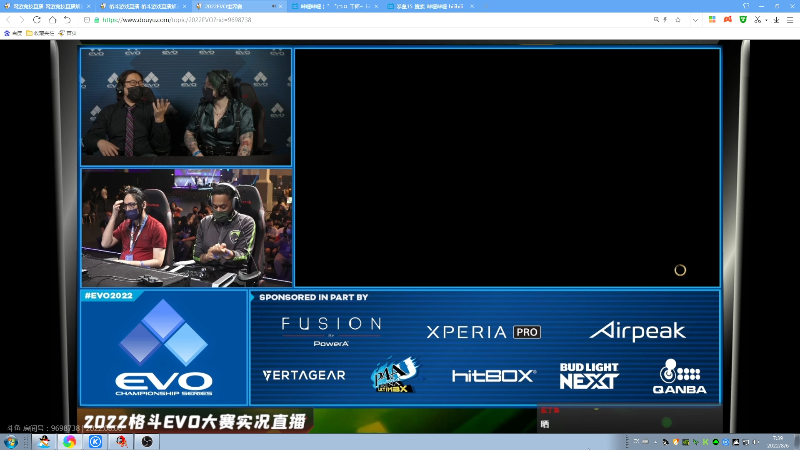
Task: Click the page info icon before the padlock
Action: click(x=87, y=20)
